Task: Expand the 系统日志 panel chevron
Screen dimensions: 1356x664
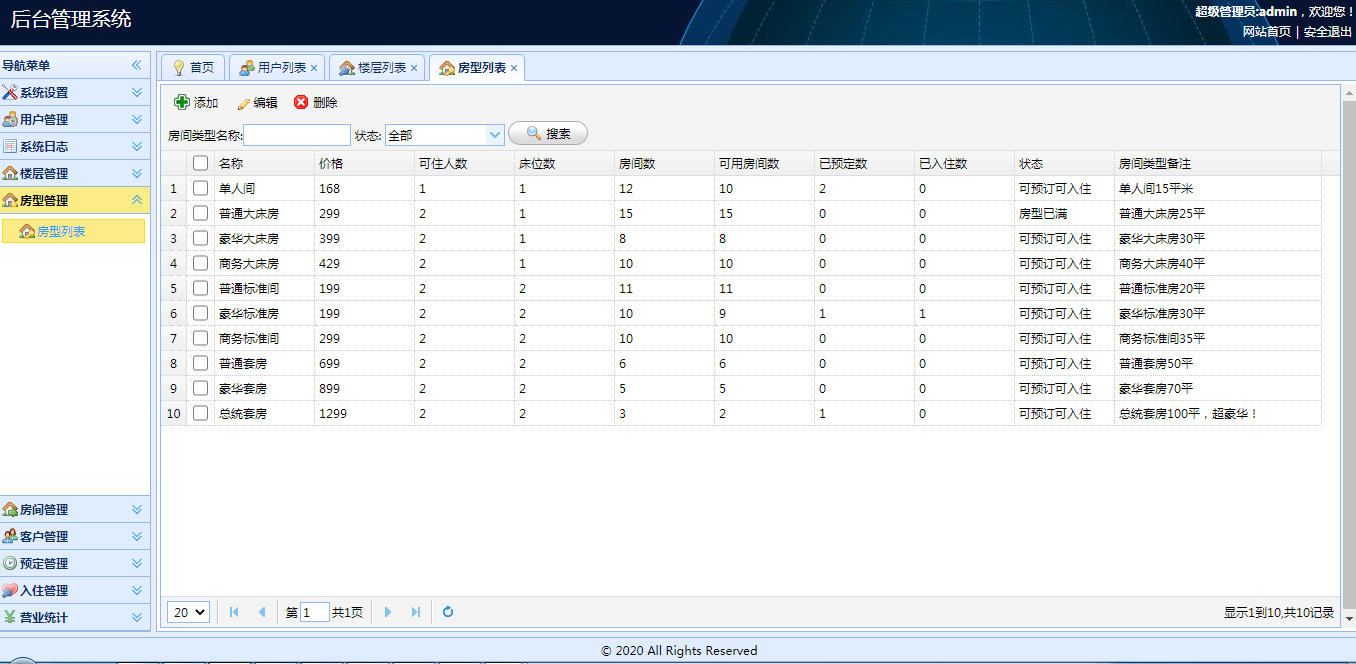Action: pos(137,146)
